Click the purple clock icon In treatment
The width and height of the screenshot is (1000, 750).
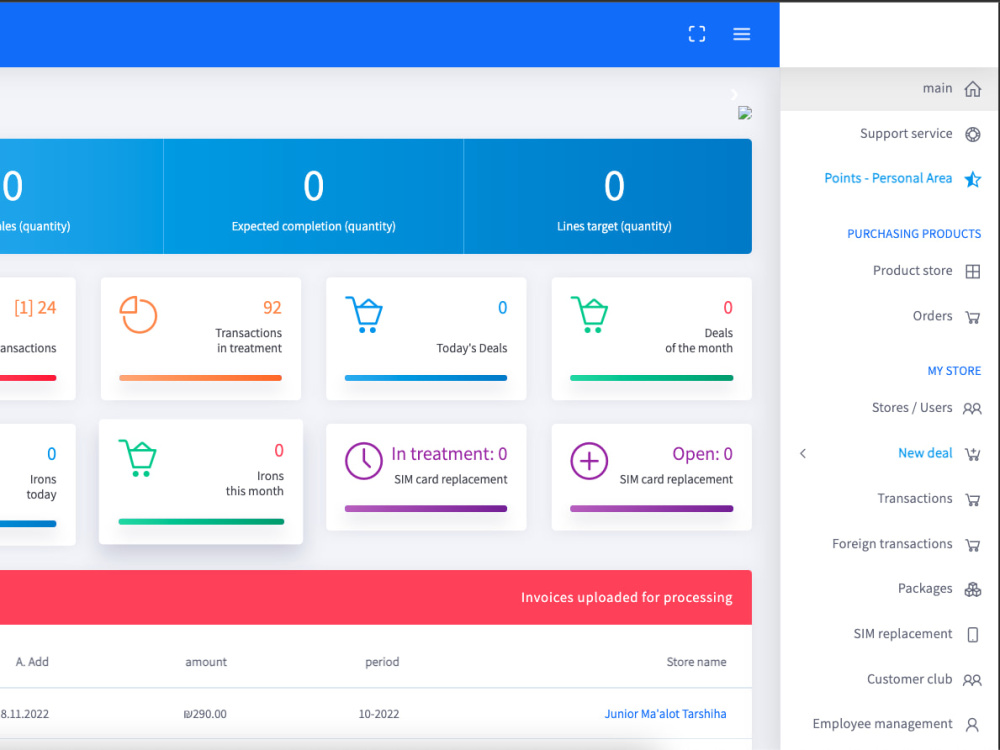[364, 460]
